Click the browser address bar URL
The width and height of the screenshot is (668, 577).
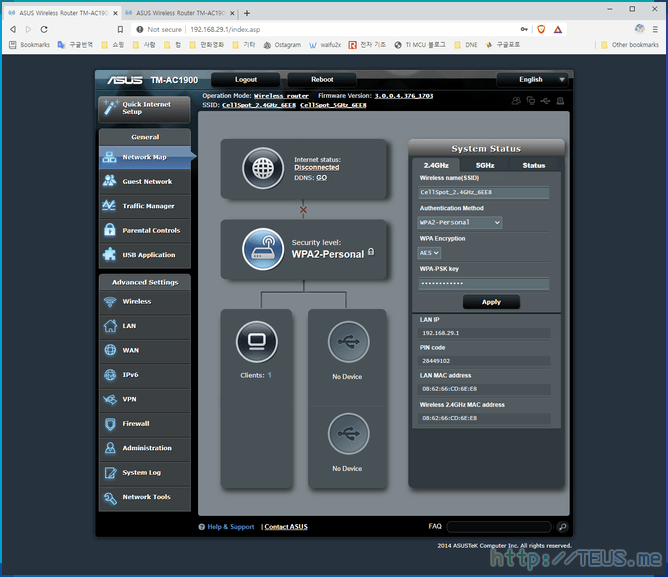click(225, 29)
